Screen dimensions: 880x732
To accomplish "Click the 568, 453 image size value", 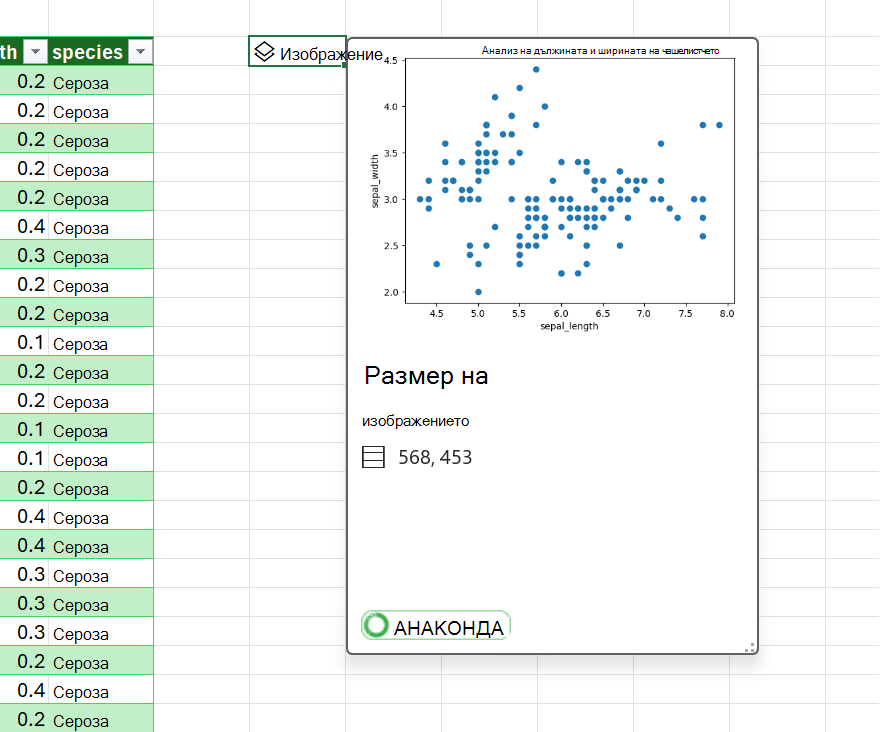I will [x=435, y=458].
